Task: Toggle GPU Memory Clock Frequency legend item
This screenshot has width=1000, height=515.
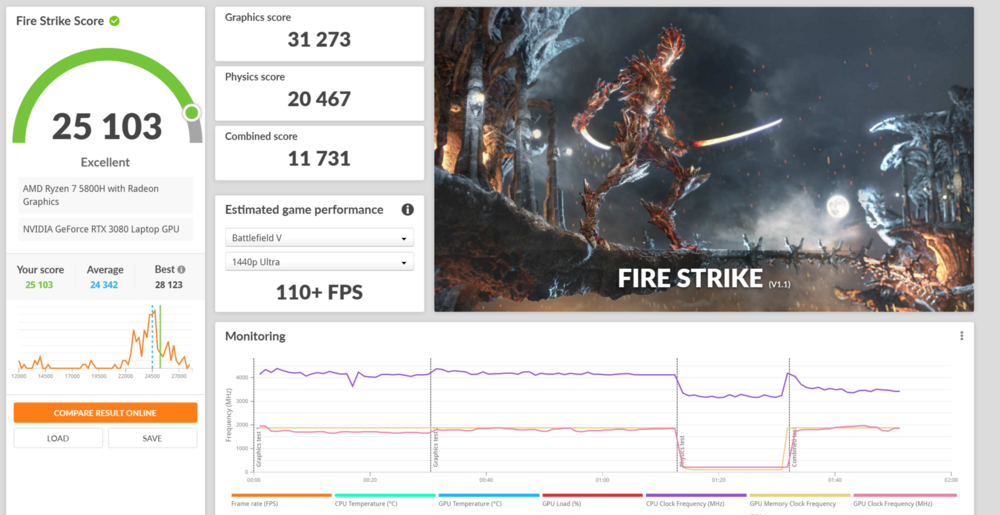Action: [x=799, y=504]
